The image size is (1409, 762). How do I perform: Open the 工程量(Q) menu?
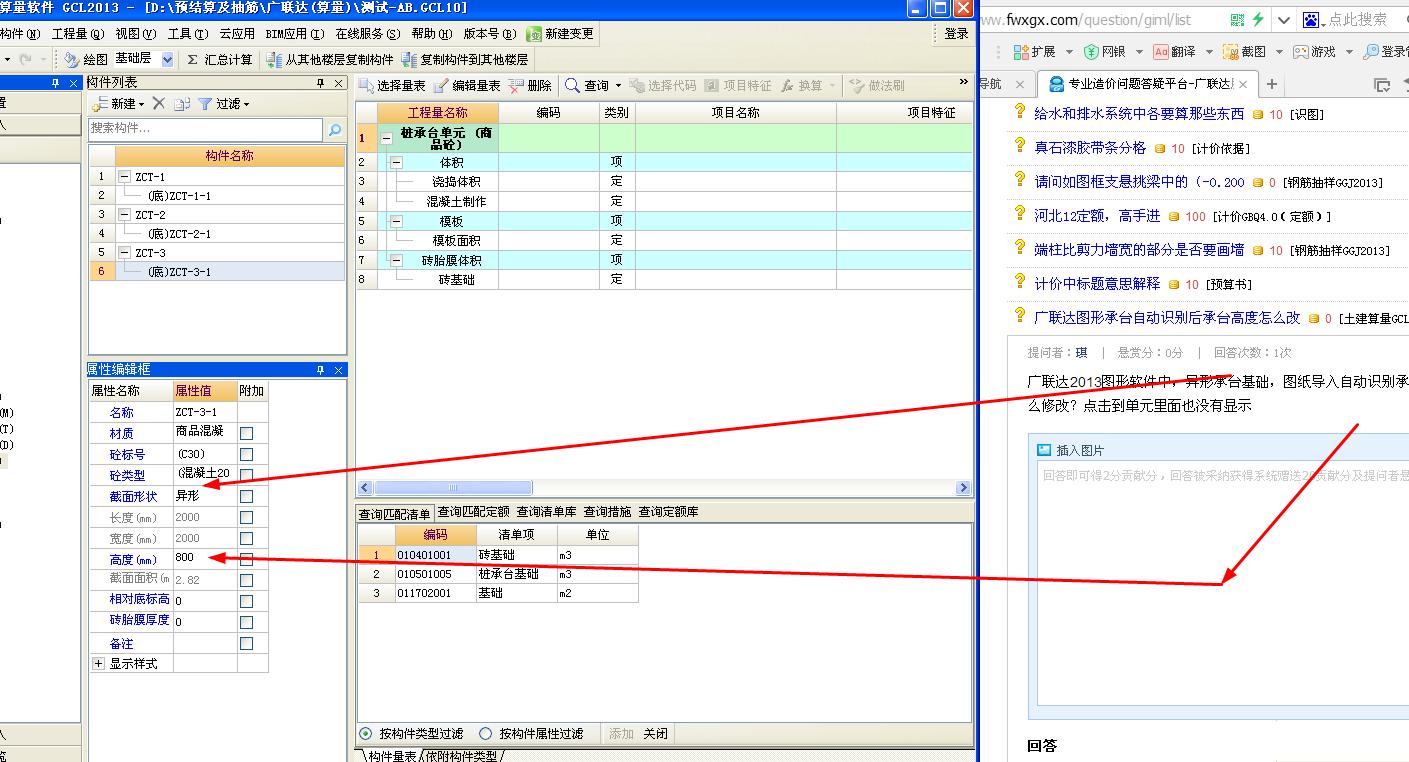click(x=77, y=34)
